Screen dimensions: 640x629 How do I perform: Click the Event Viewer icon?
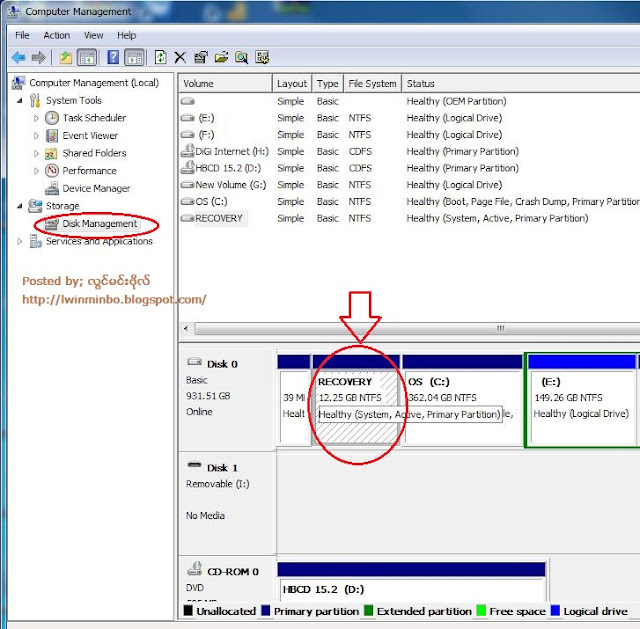click(52, 136)
